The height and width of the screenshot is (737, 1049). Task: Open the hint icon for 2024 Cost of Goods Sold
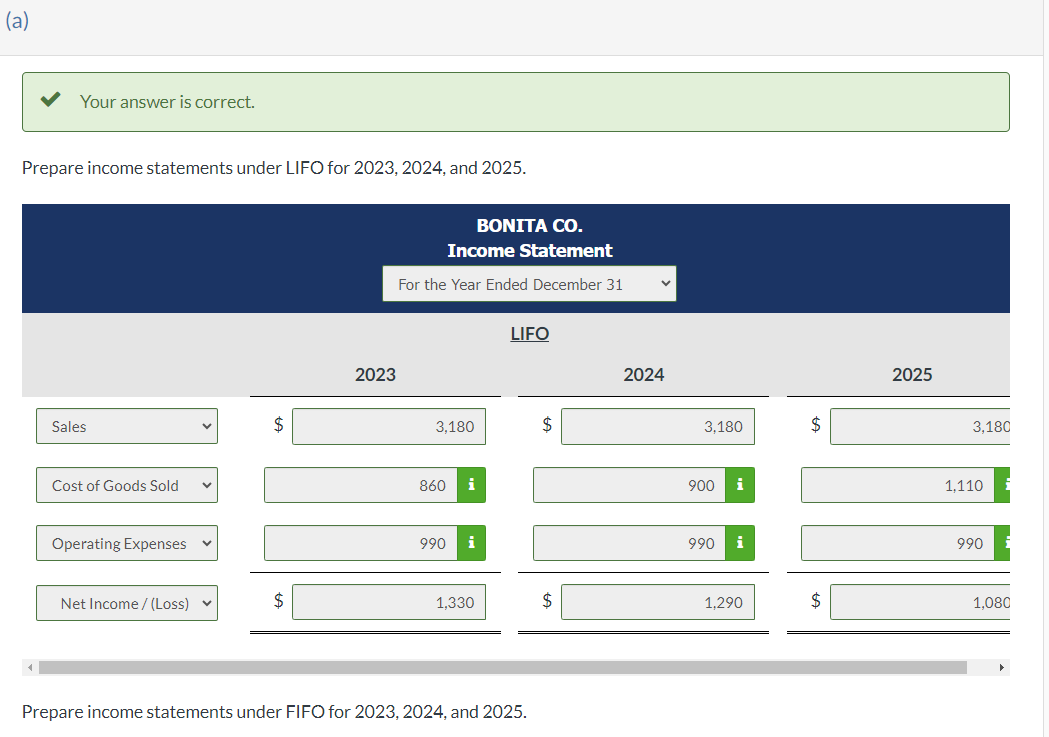coord(740,485)
